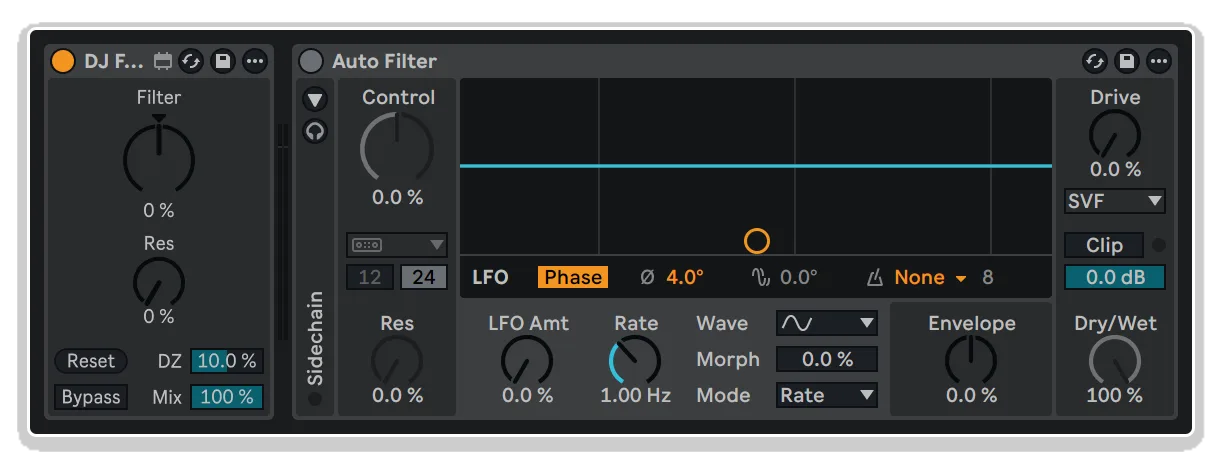Click the metronome quantize icon
This screenshot has width=1222, height=464.
click(875, 278)
